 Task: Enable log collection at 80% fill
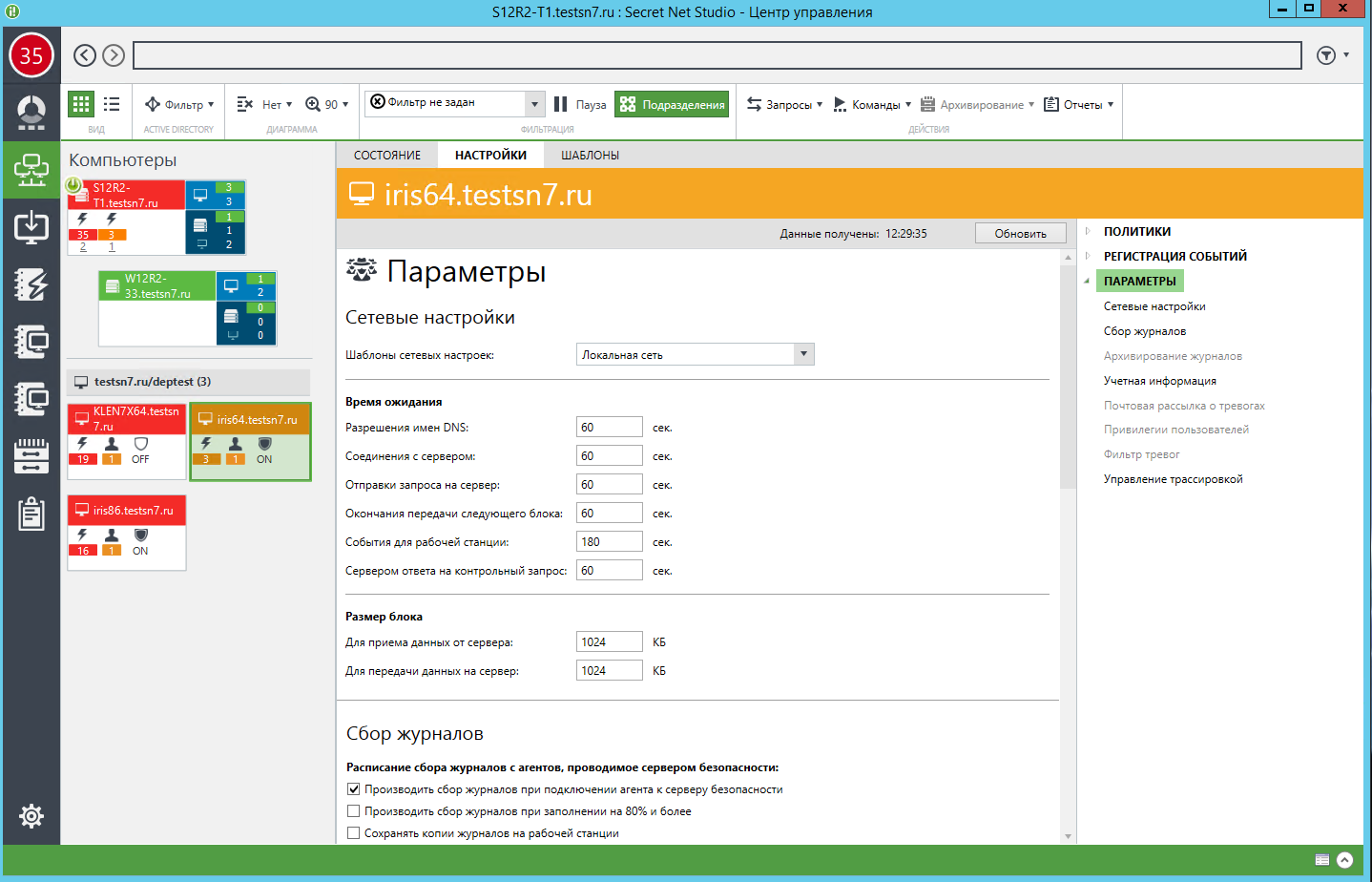pyautogui.click(x=354, y=811)
